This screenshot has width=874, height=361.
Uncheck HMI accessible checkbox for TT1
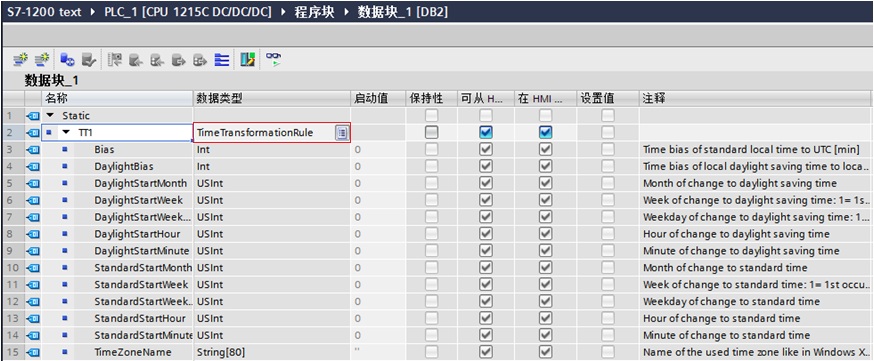point(486,133)
